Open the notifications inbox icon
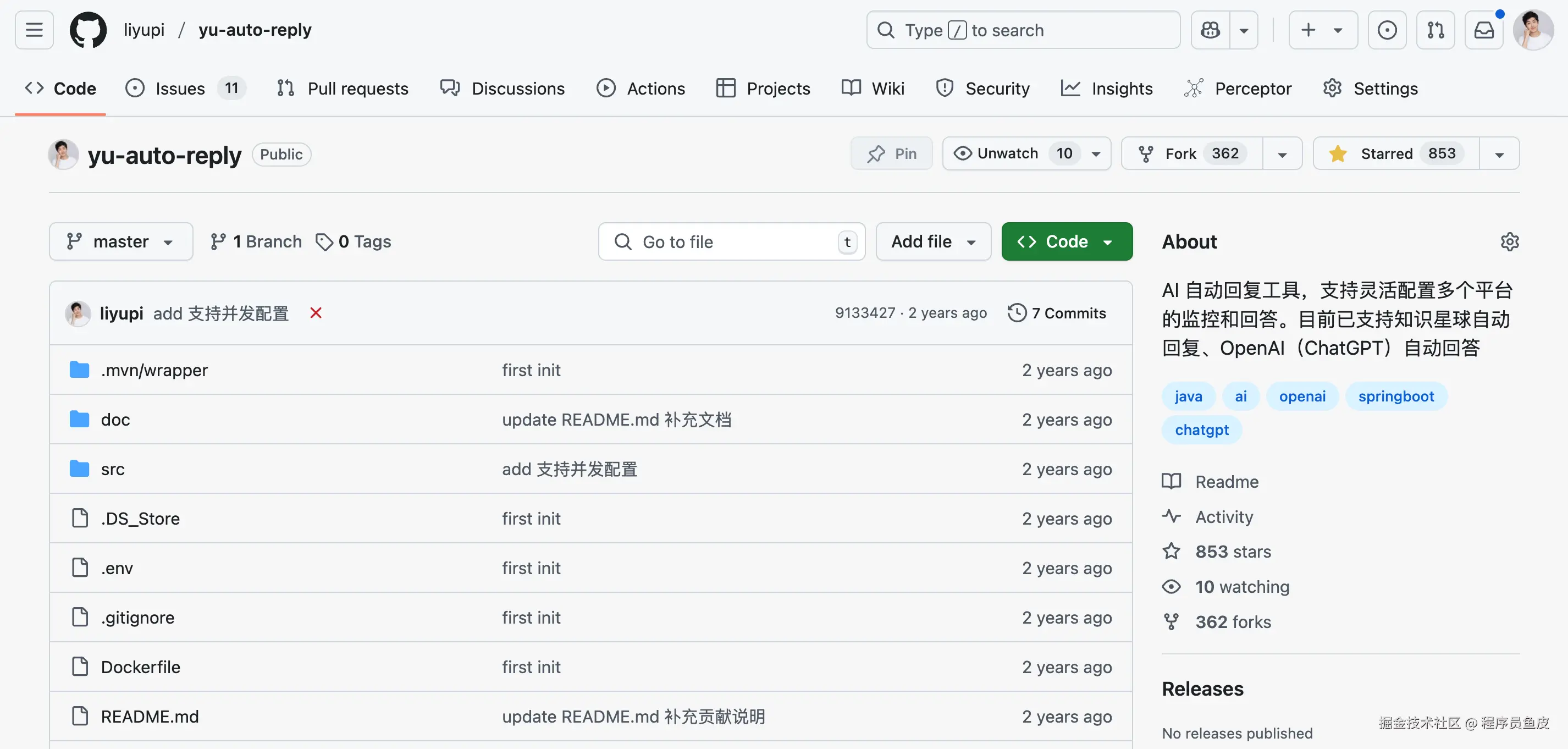Viewport: 1568px width, 749px height. (1483, 30)
